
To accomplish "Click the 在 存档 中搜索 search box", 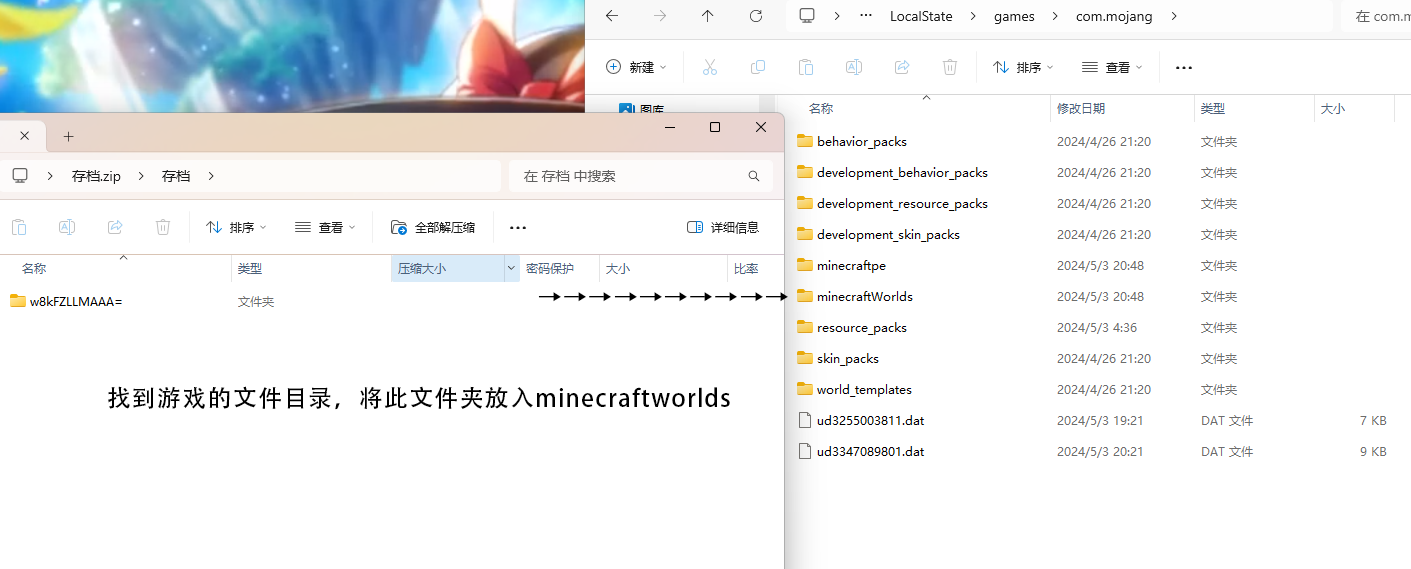I will point(641,176).
